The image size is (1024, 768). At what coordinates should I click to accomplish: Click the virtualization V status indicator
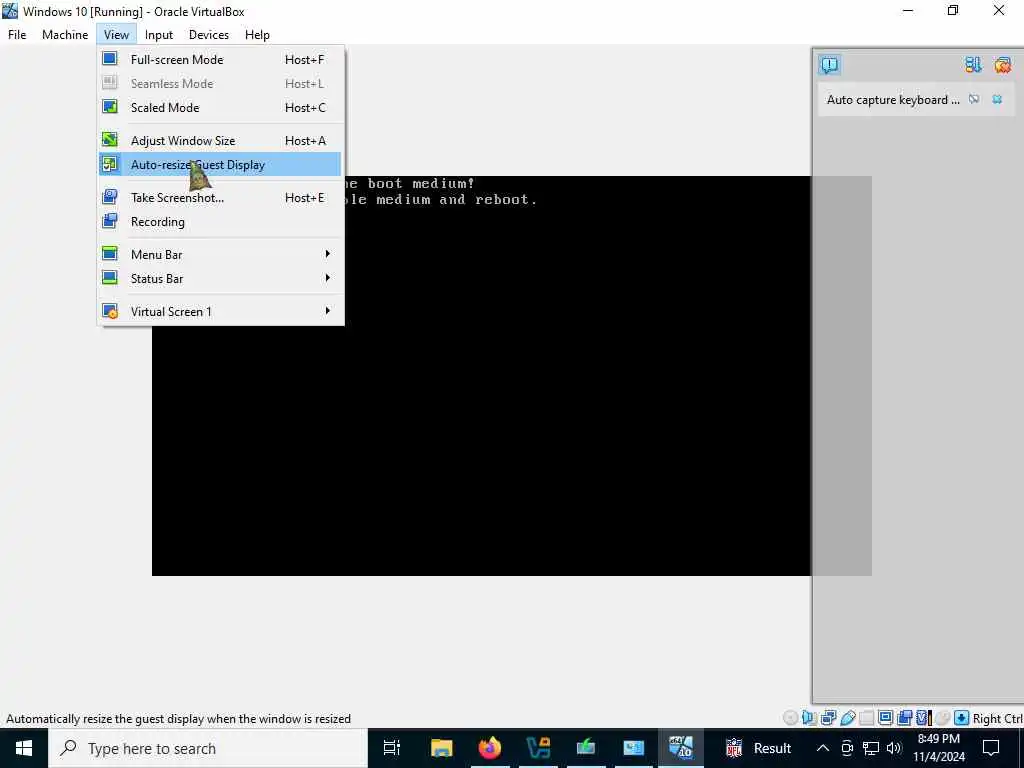923,718
